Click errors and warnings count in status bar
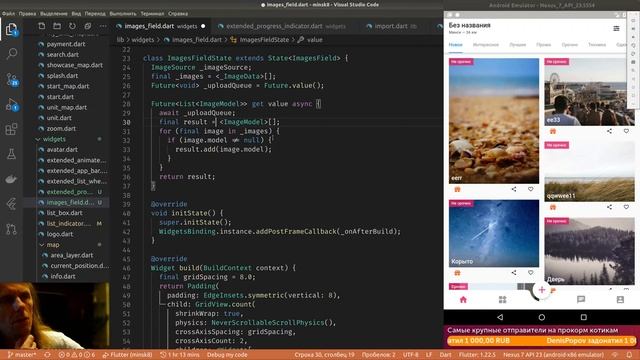 coord(77,355)
